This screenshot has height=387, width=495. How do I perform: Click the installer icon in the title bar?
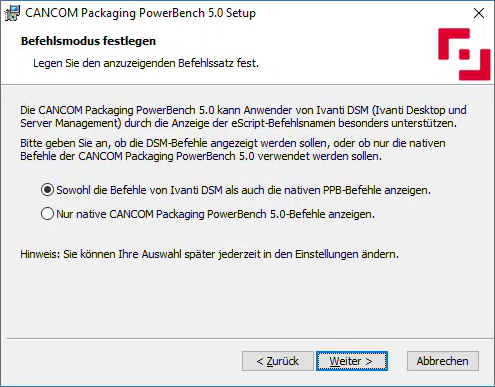coord(12,13)
